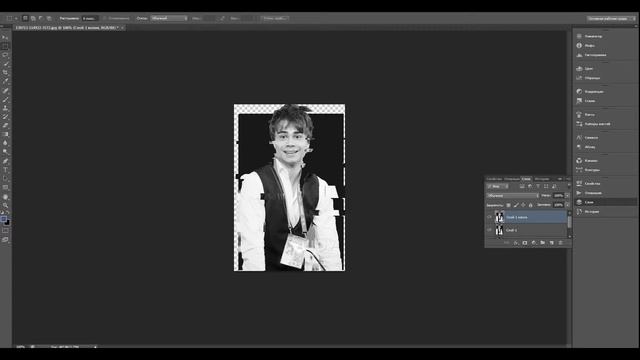Viewport: 640px width, 360px height.
Task: Open the Коррекция panel
Action: 594,92
